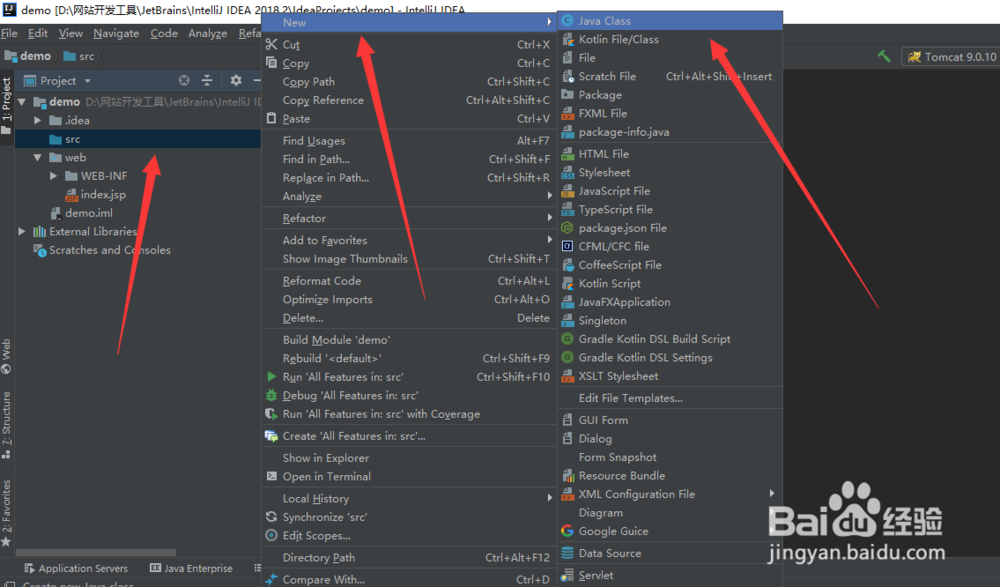This screenshot has width=1000, height=587.
Task: Select Reformat Code
Action: coord(409,281)
